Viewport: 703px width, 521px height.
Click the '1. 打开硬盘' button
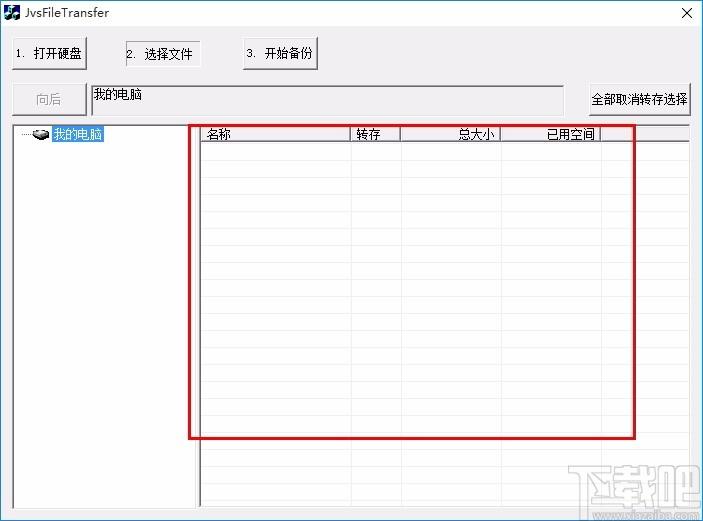(49, 53)
